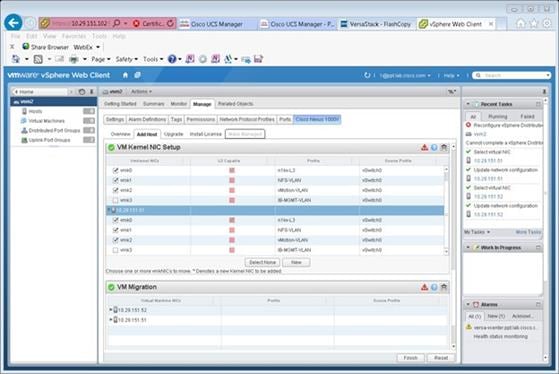The height and width of the screenshot is (374, 559).
Task: Collapse the Recent Tasks panel
Action: point(468,104)
